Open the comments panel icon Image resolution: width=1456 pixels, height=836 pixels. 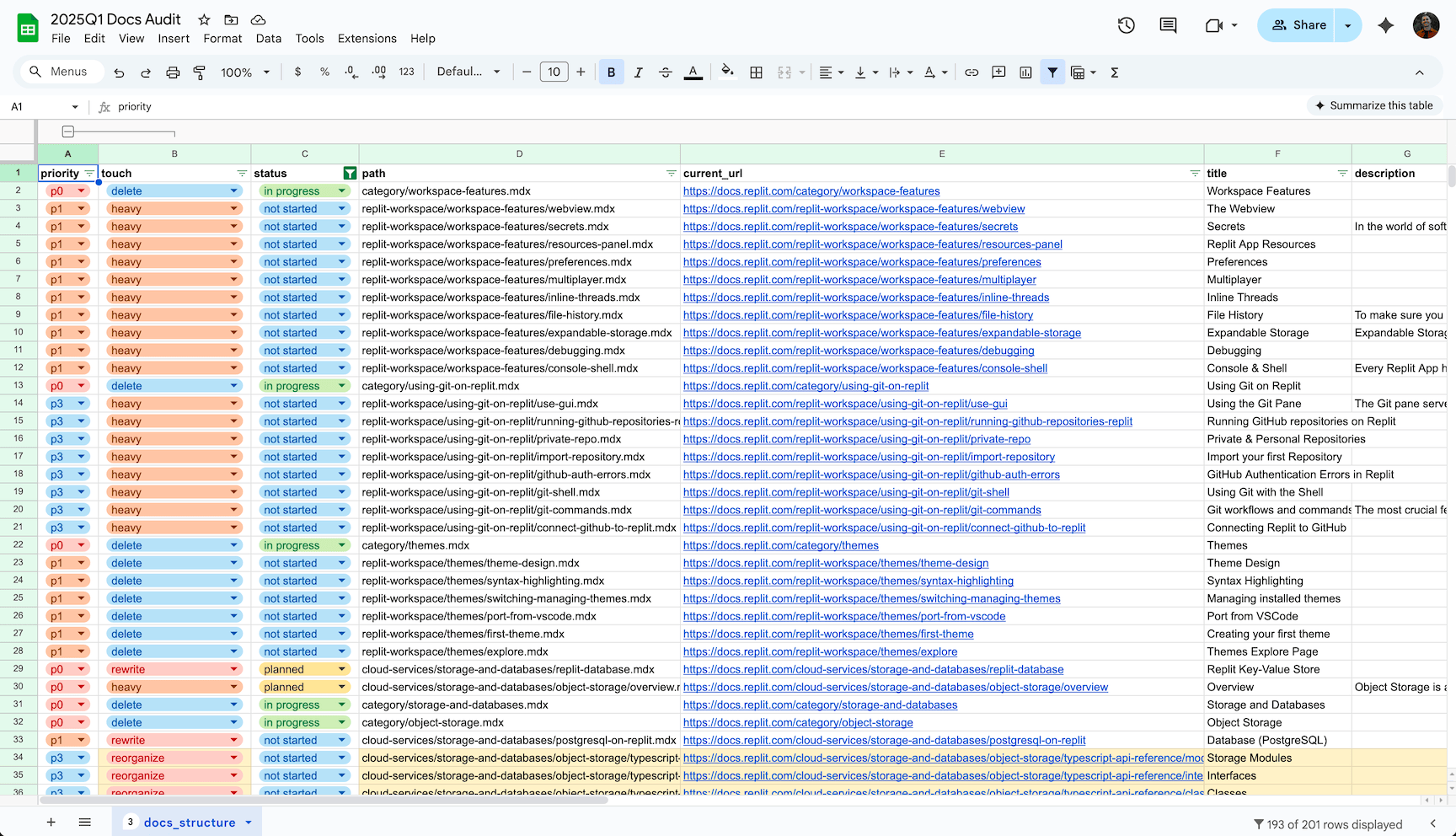[x=1168, y=25]
